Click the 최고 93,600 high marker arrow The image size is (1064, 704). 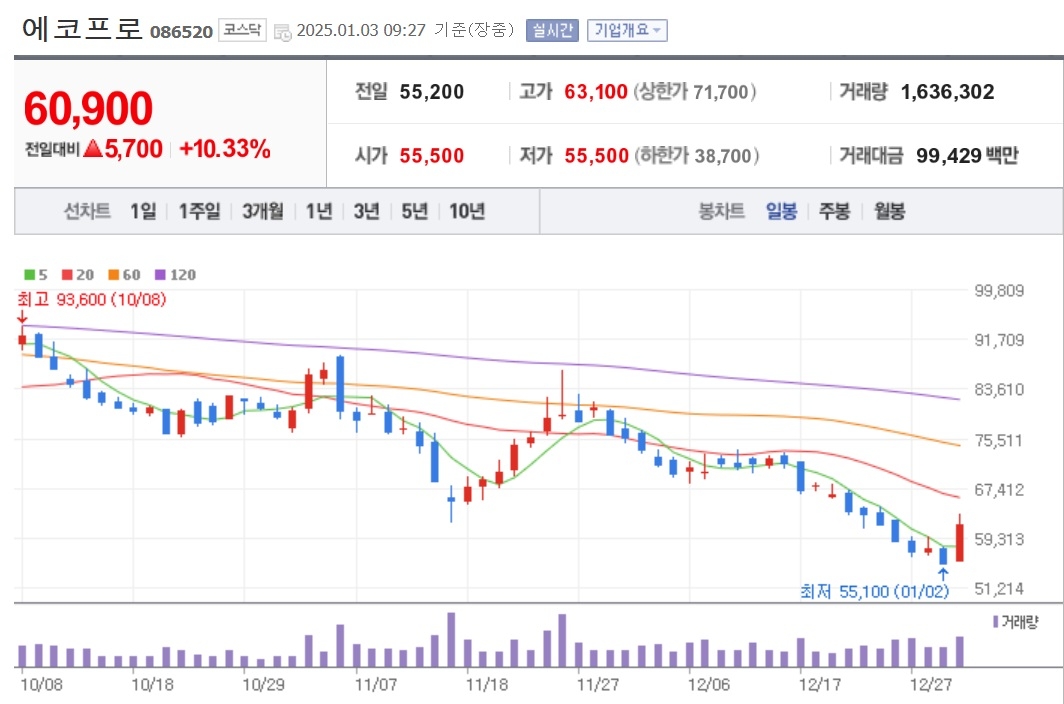(22, 317)
